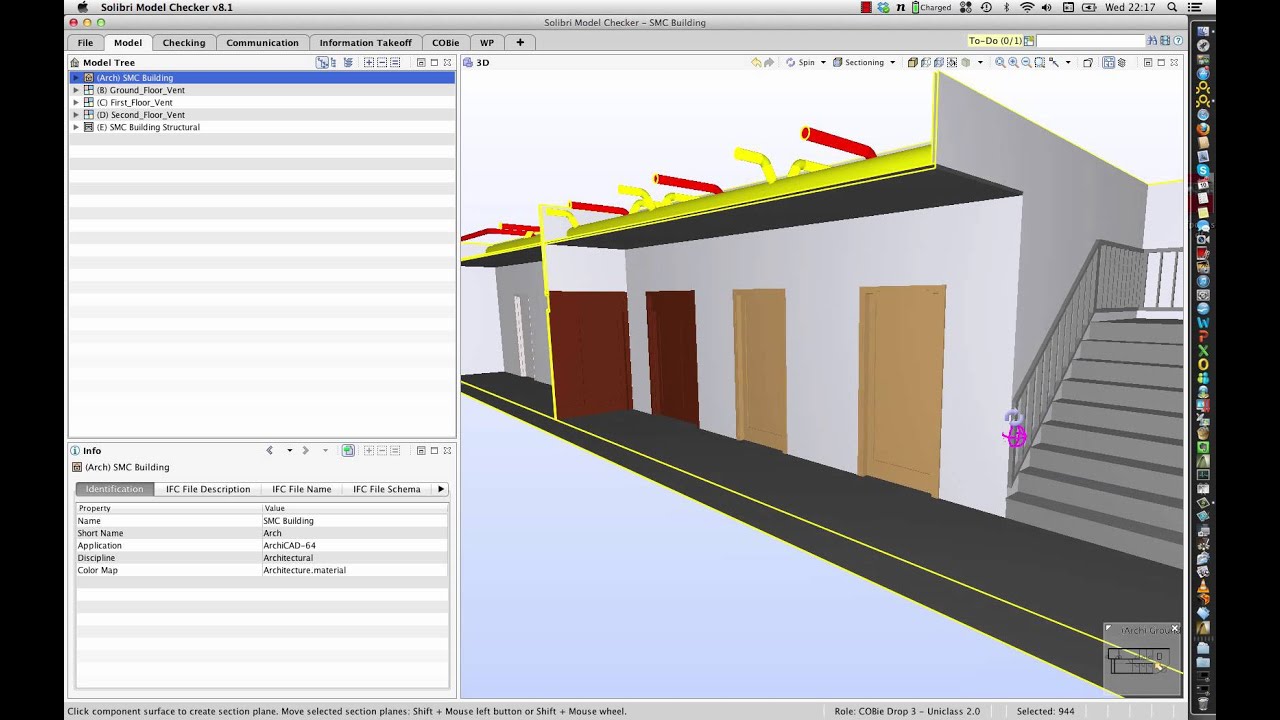The image size is (1280, 720).
Task: Switch to the Communication tab
Action: tap(262, 42)
